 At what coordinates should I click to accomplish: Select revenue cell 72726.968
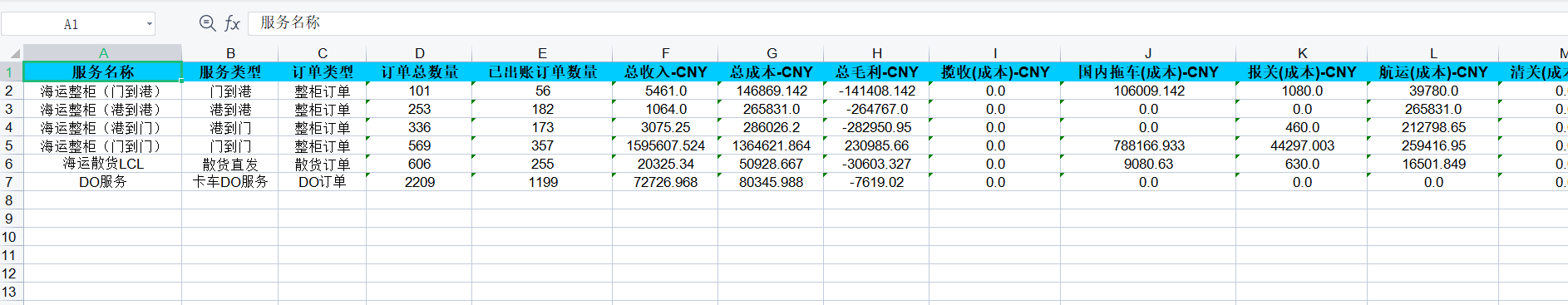[x=665, y=182]
